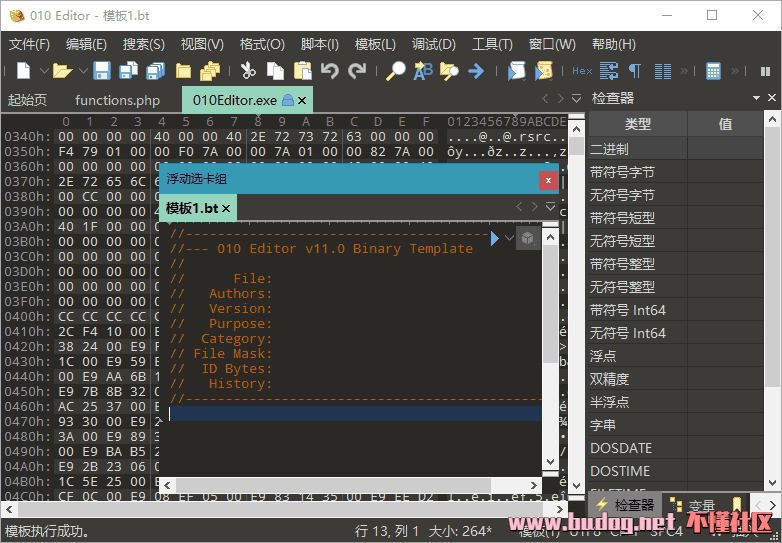The width and height of the screenshot is (782, 543).
Task: Click the Save All toolbar icon
Action: click(x=156, y=71)
